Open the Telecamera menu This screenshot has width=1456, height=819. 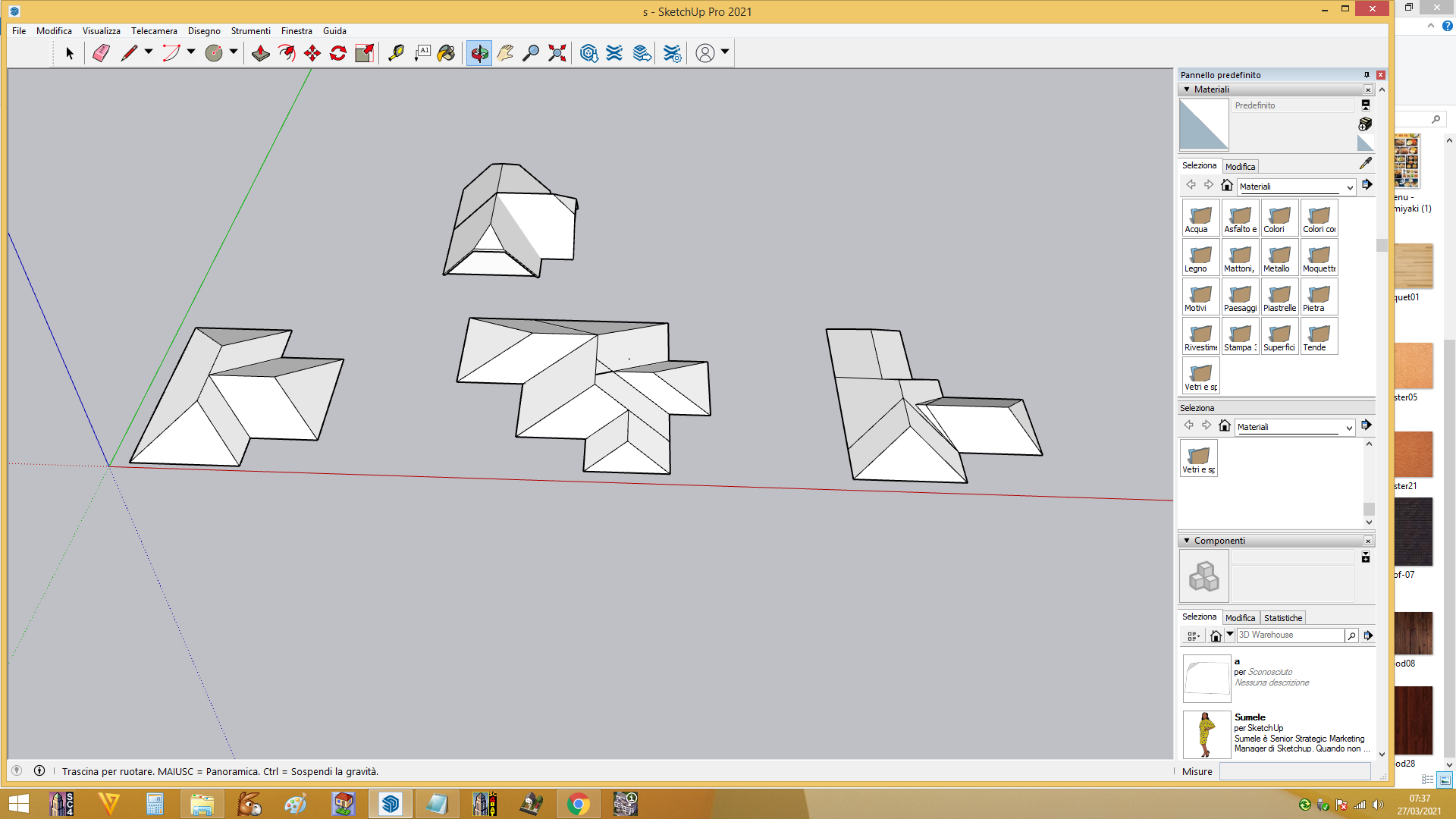pyautogui.click(x=154, y=31)
